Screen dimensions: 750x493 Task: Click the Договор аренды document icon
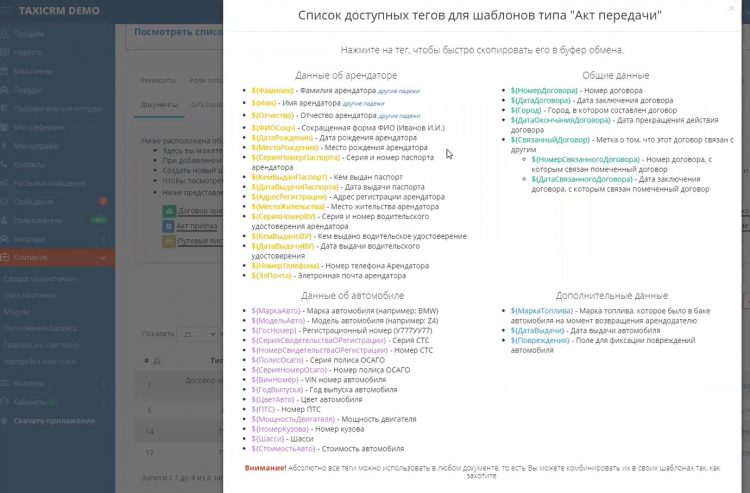(167, 211)
